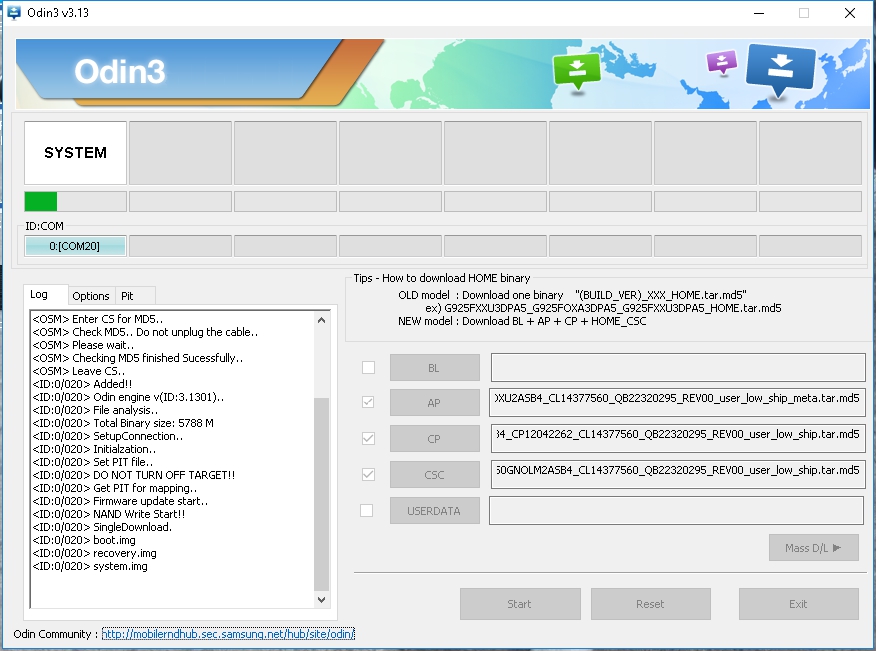Open the Odin Community samsung.net link
Viewport: 876px width, 651px height.
click(x=228, y=634)
